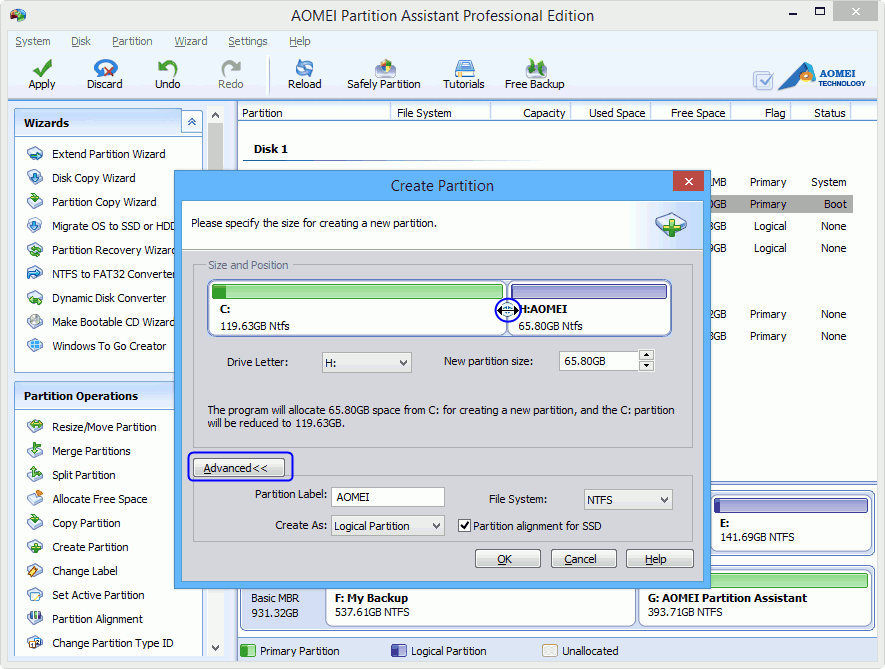Select the E: 141.69GB NTFS partition block
This screenshot has width=885, height=669.
pos(790,522)
